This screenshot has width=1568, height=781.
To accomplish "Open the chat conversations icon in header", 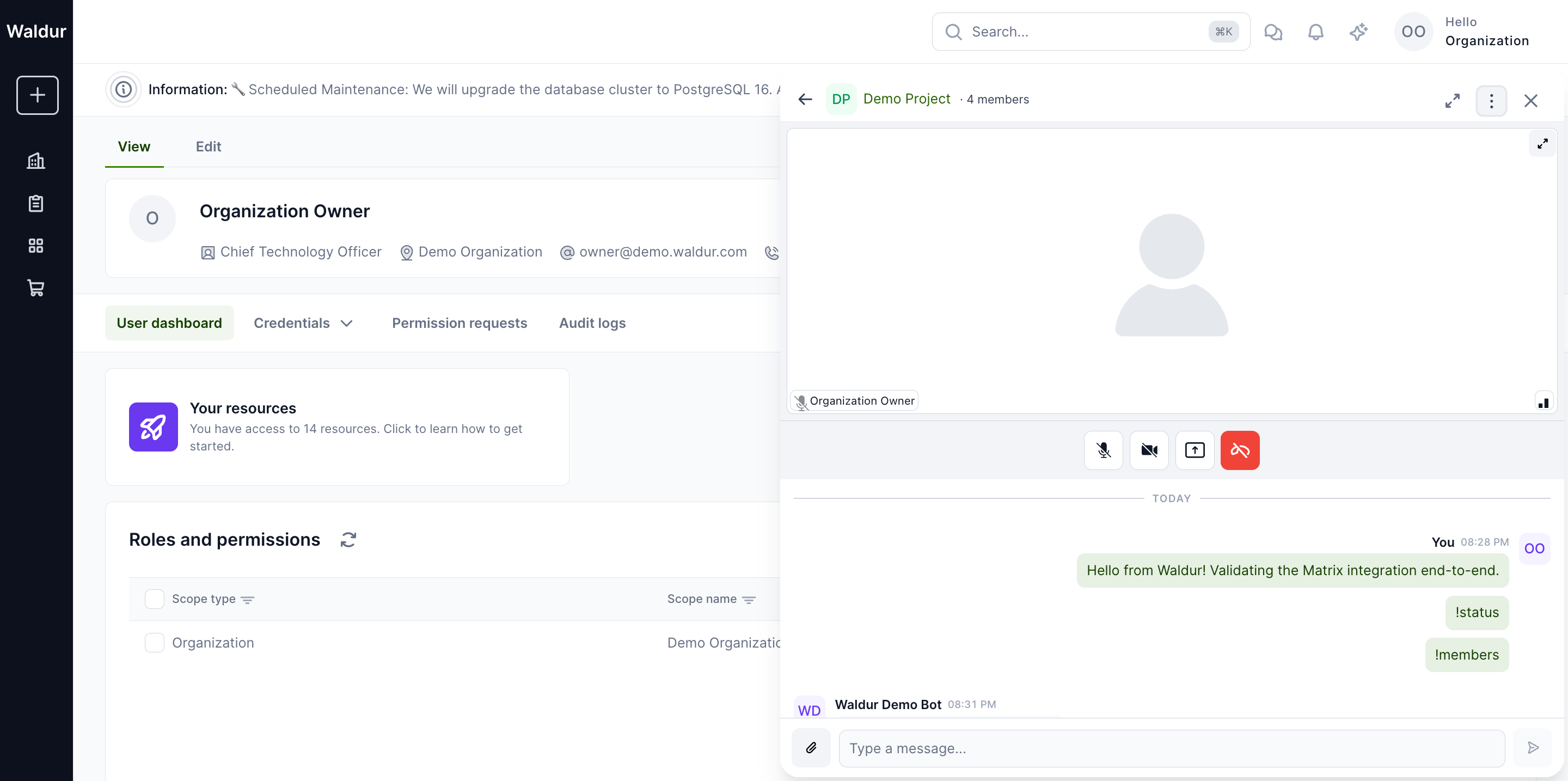I will (1273, 32).
